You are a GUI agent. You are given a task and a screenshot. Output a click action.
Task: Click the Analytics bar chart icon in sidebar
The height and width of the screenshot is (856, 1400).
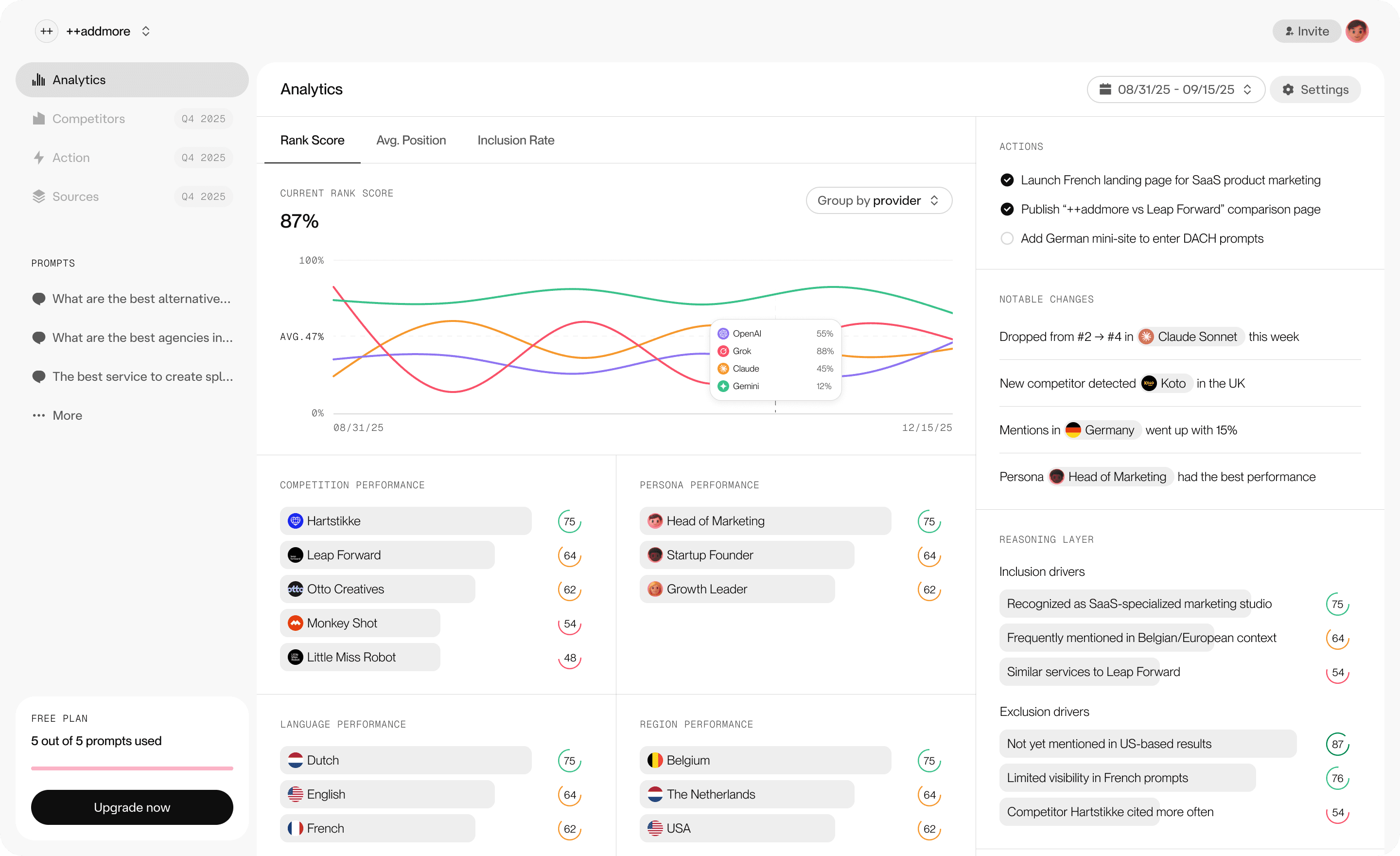(38, 80)
